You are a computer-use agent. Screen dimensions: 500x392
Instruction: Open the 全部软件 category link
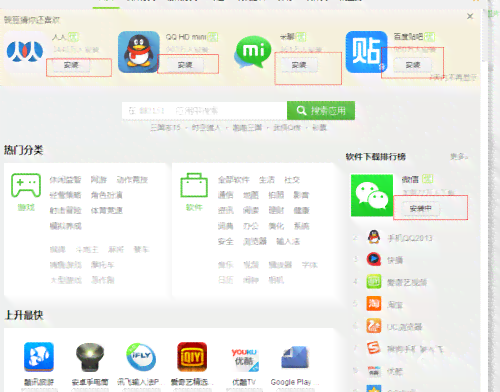[x=234, y=180]
